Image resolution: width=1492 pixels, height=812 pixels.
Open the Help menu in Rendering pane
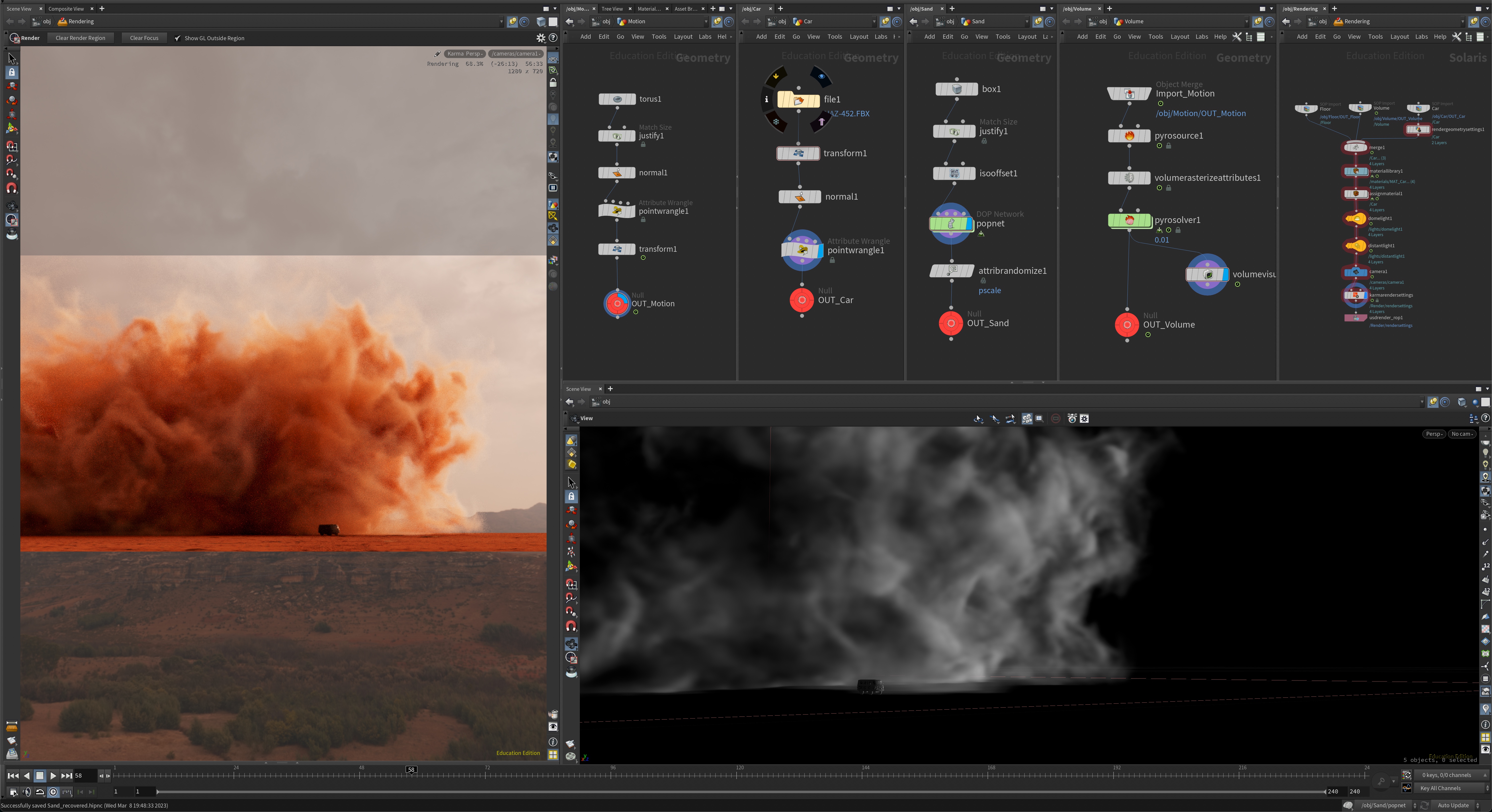1440,36
